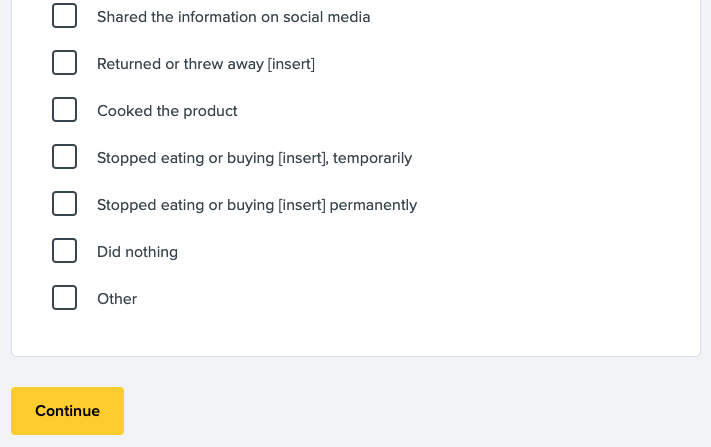
Task: Tick the 'Did nothing' checkbox
Action: [65, 251]
